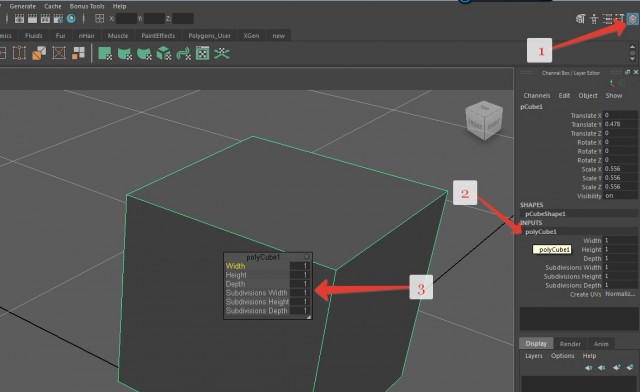
Task: Open the UV Texture Editor shelf icon
Action: click(x=202, y=53)
